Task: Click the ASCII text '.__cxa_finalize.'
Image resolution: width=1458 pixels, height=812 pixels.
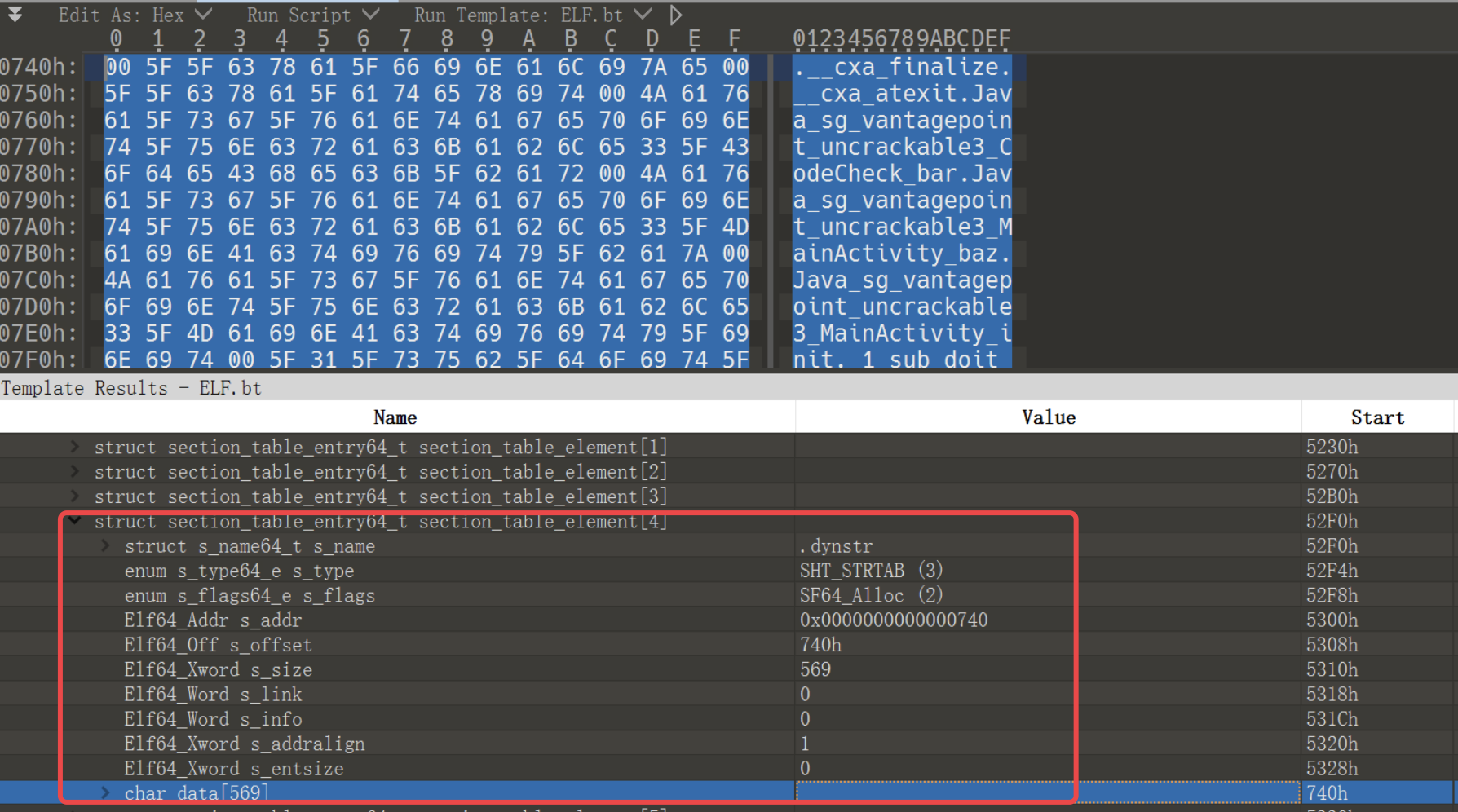Action: pyautogui.click(x=902, y=67)
